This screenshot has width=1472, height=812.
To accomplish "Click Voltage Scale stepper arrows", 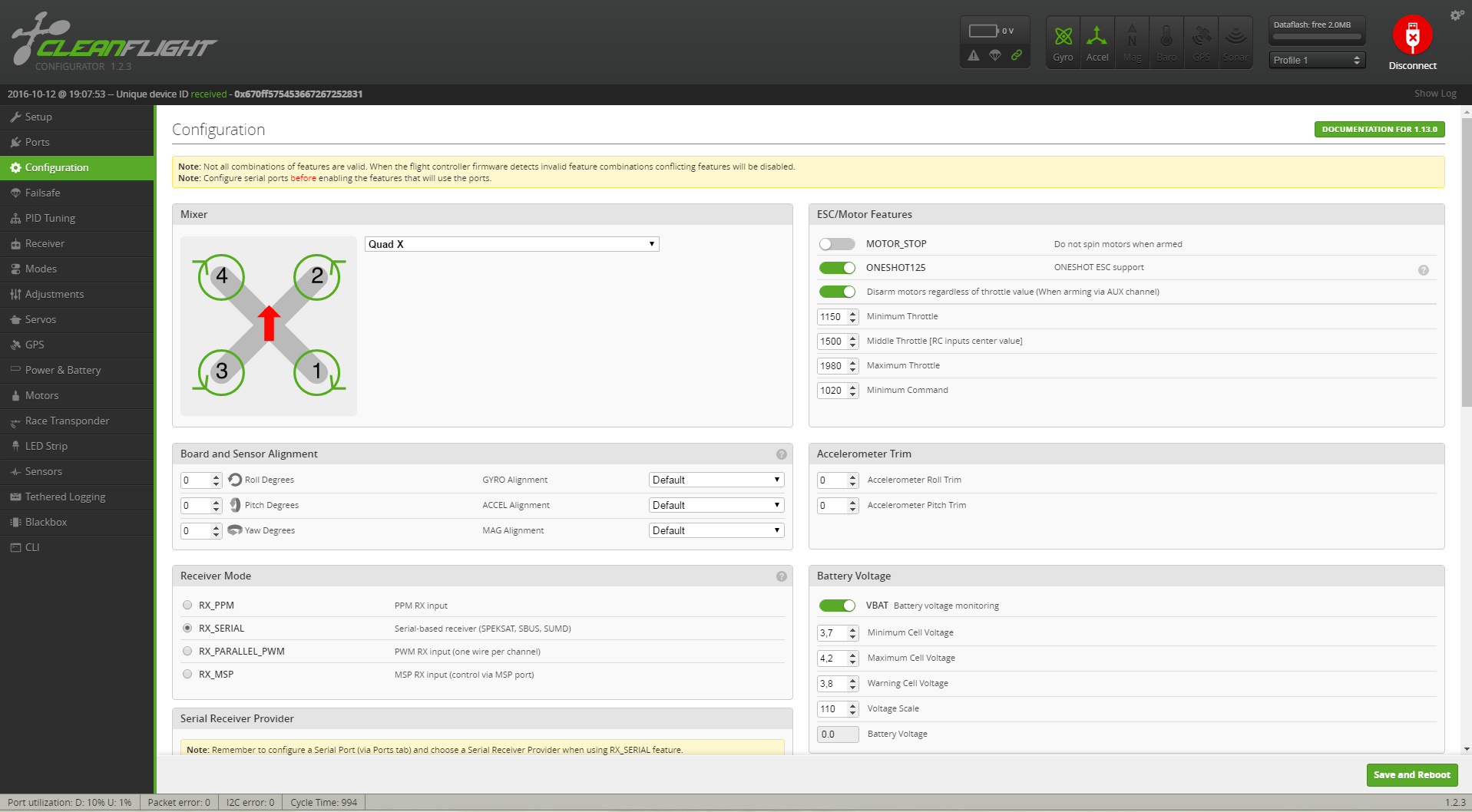I will pyautogui.click(x=852, y=709).
